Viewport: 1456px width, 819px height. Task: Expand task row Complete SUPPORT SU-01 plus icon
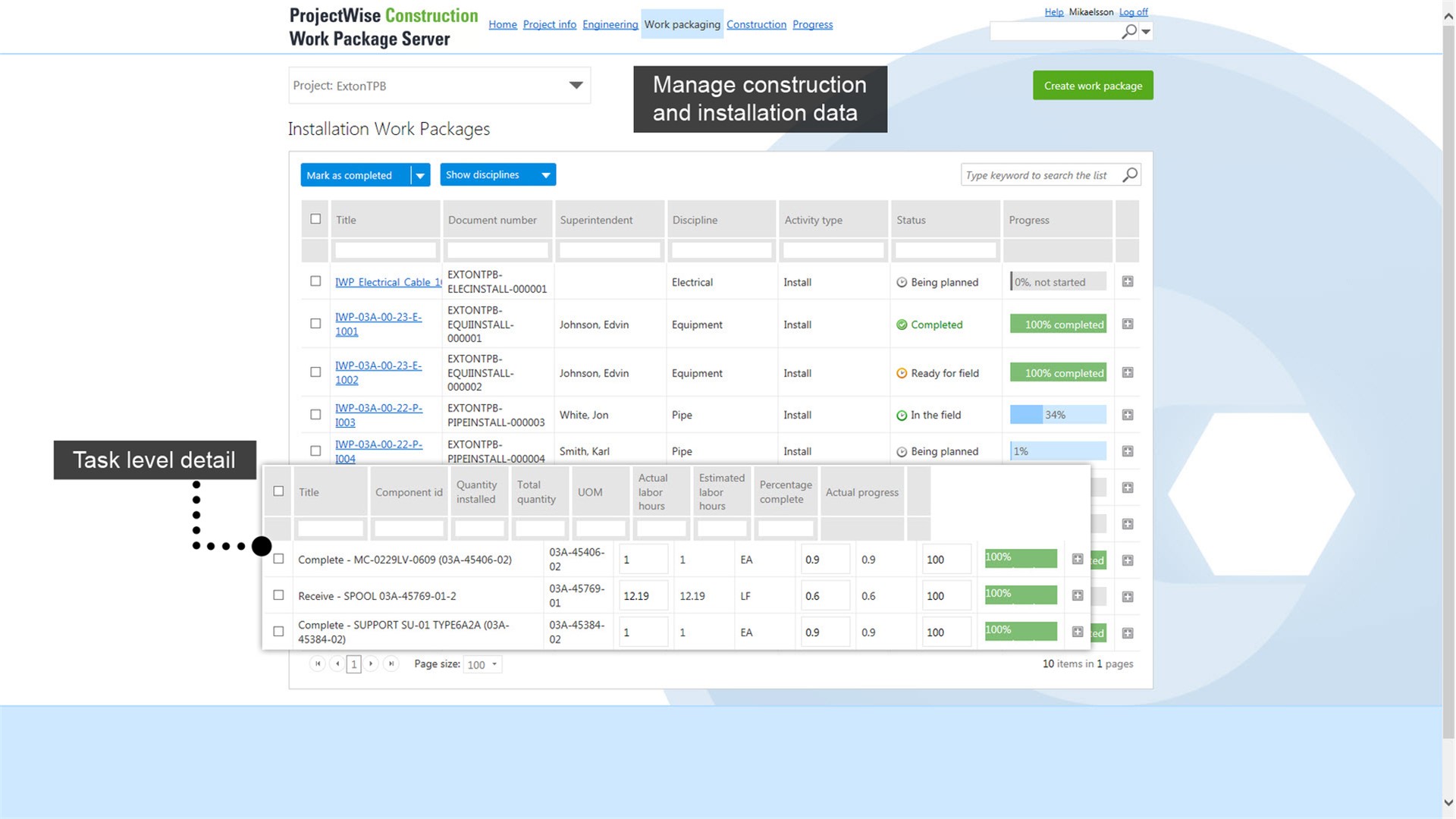[x=1078, y=632]
